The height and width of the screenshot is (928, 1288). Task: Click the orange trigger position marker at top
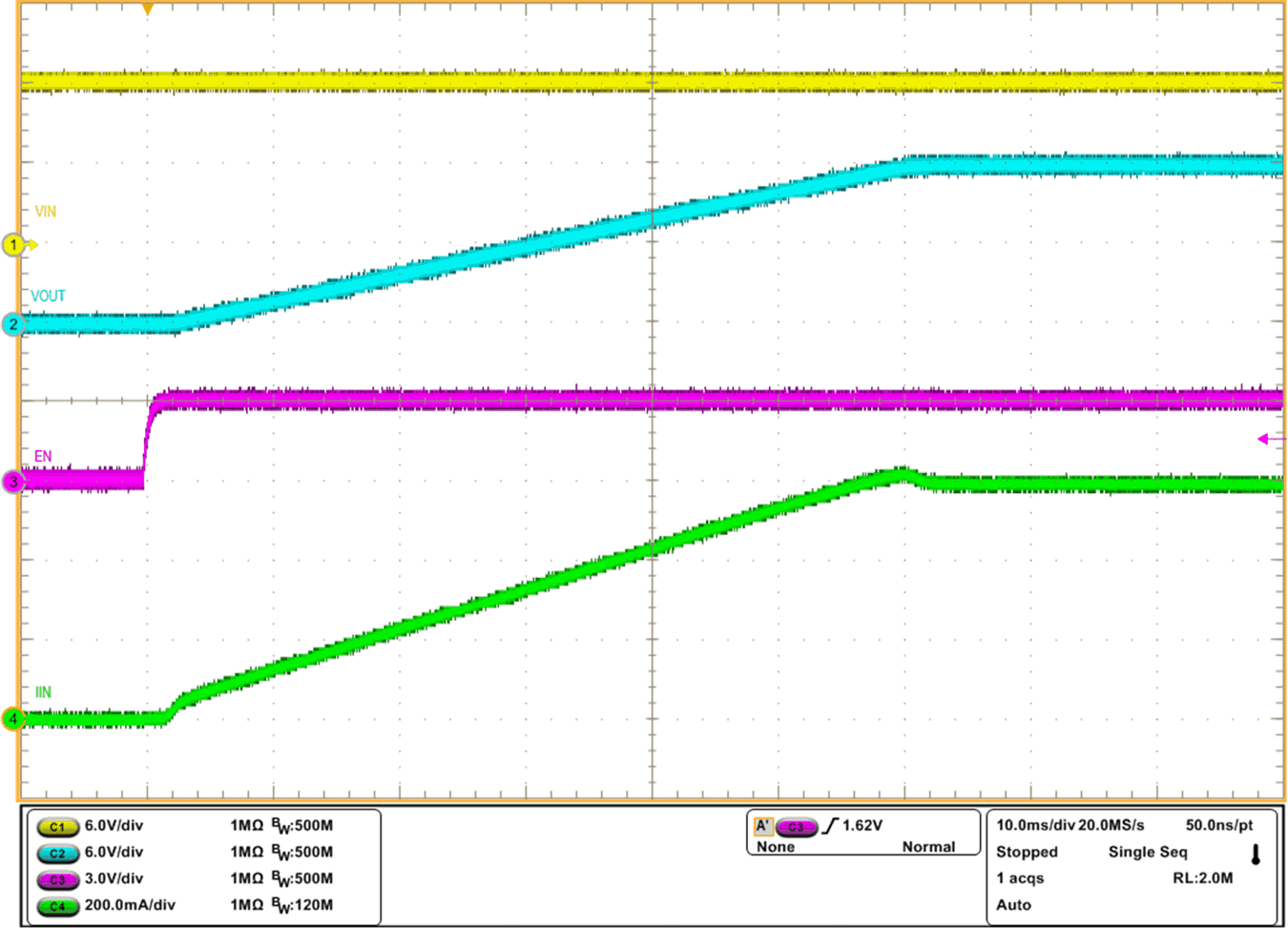pos(147,10)
